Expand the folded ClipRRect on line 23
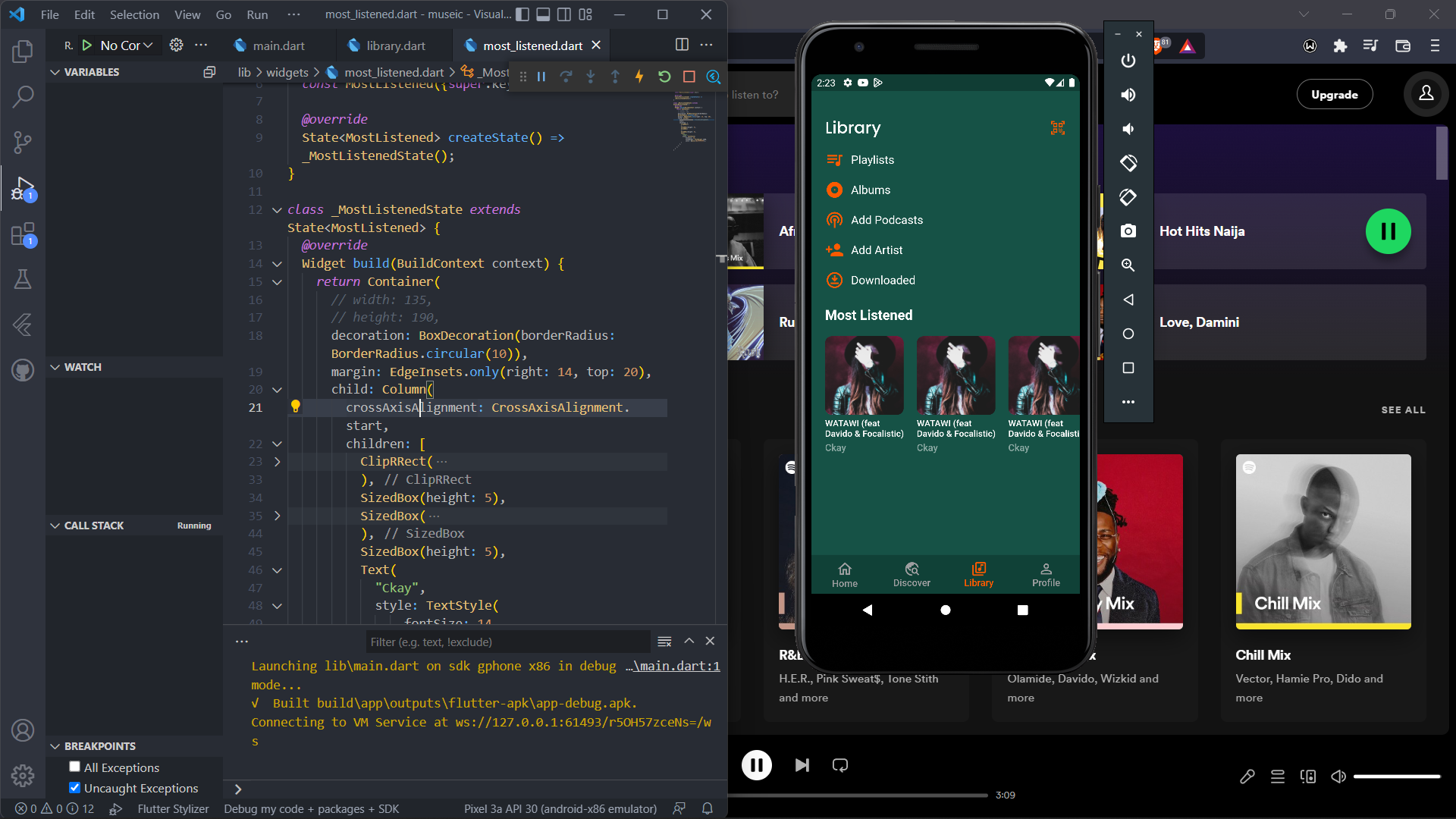The image size is (1456, 819). pyautogui.click(x=277, y=461)
